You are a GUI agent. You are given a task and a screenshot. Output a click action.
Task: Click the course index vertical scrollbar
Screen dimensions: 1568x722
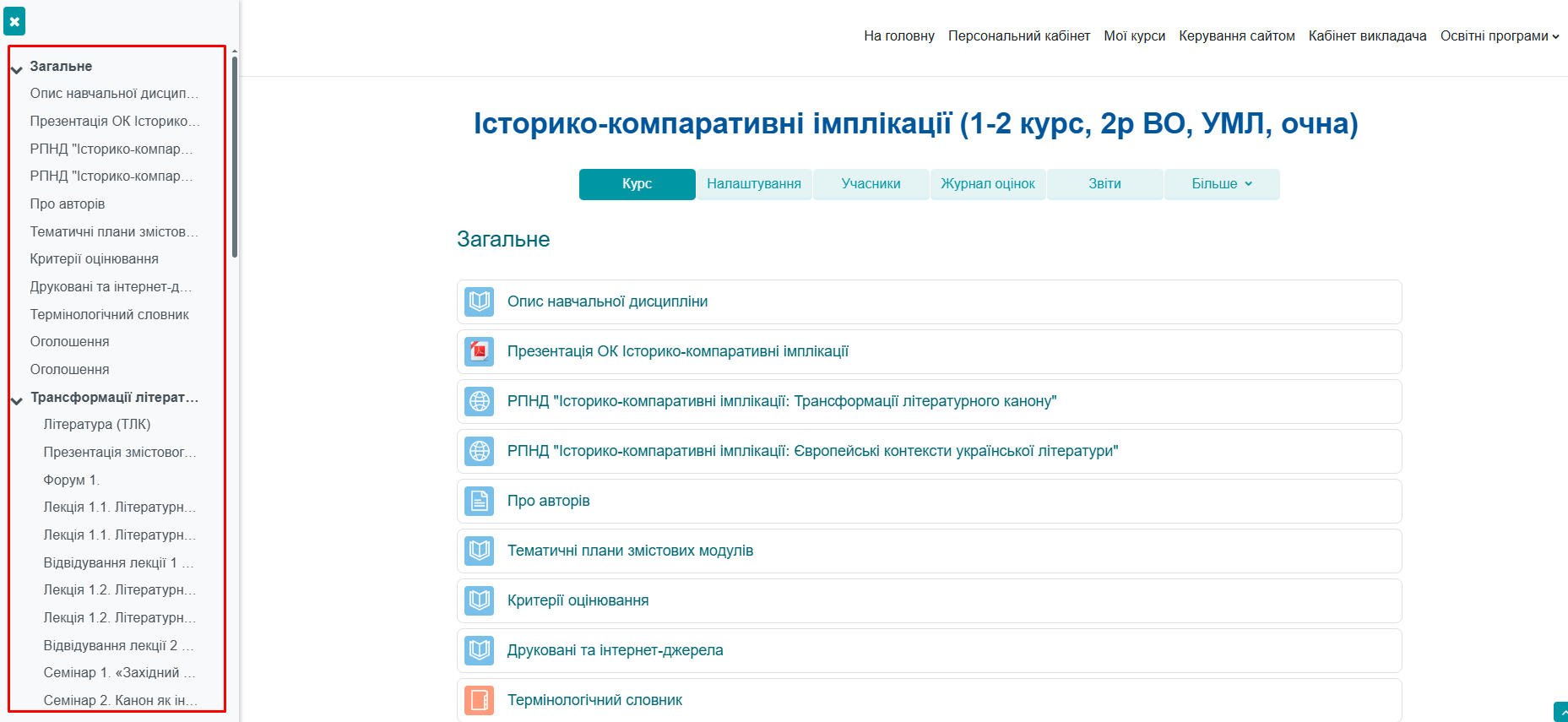point(235,156)
